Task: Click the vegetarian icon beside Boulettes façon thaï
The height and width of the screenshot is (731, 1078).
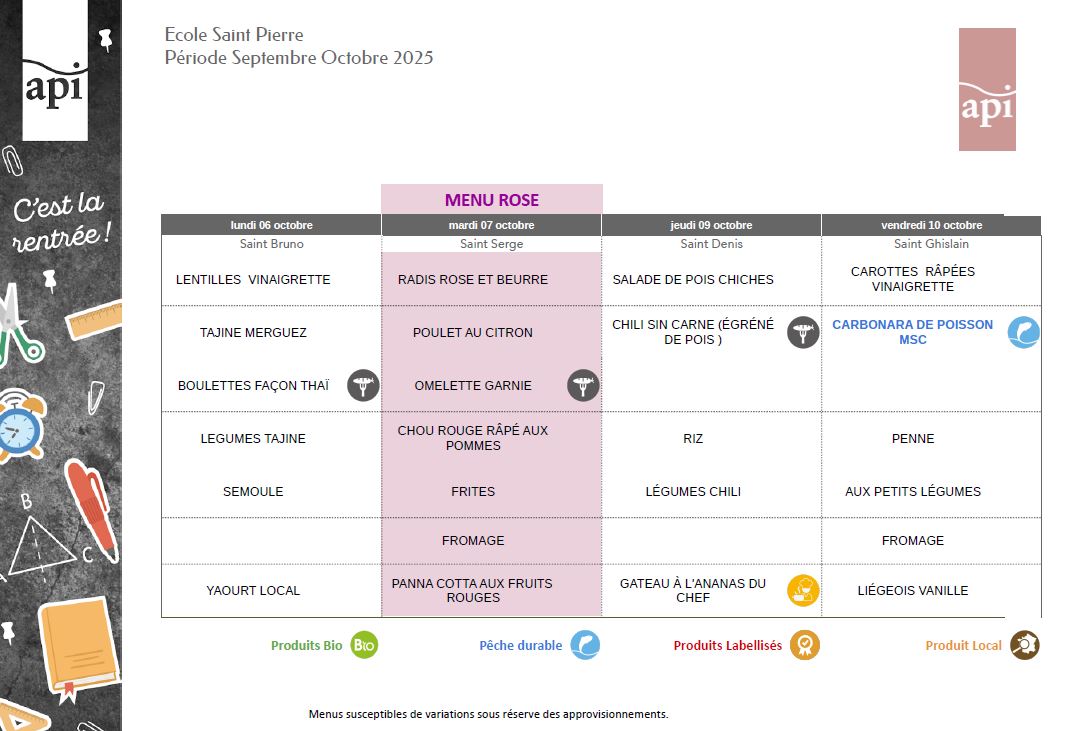Action: pos(363,385)
